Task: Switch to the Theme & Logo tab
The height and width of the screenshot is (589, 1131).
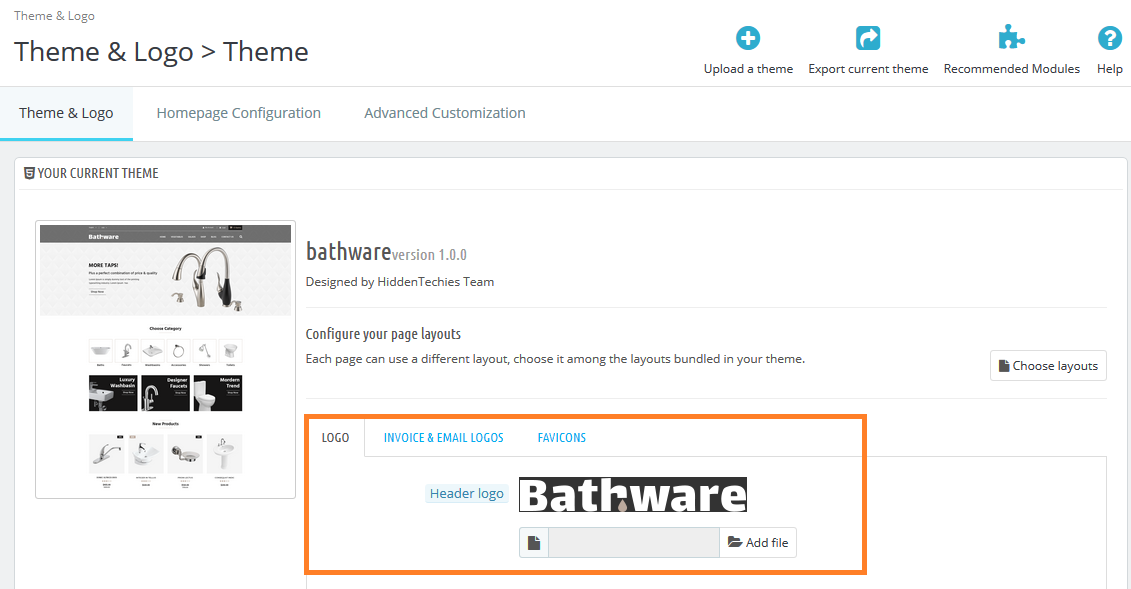Action: pos(66,113)
